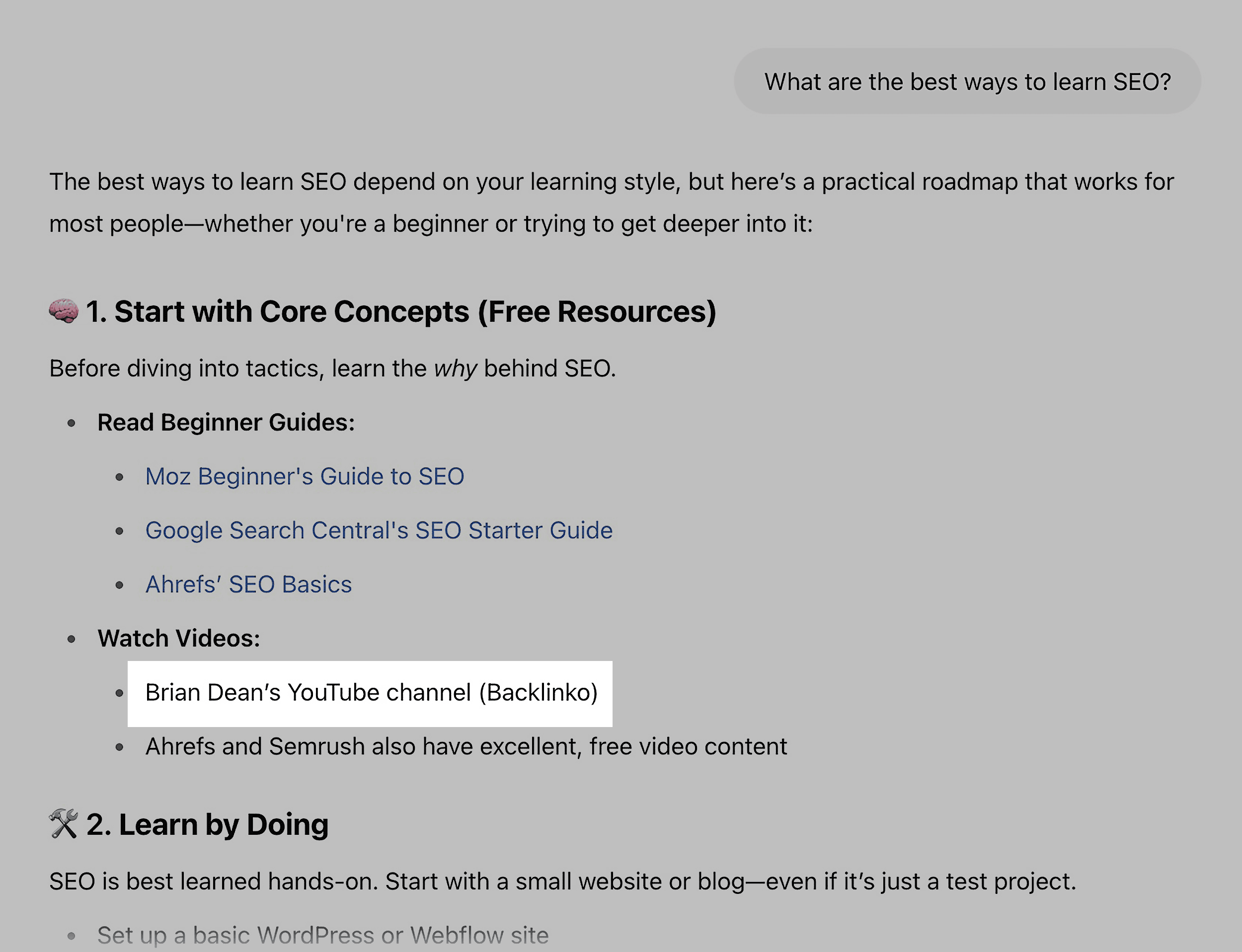
Task: Click 'Before diving into tactics' sentence
Action: [x=332, y=369]
